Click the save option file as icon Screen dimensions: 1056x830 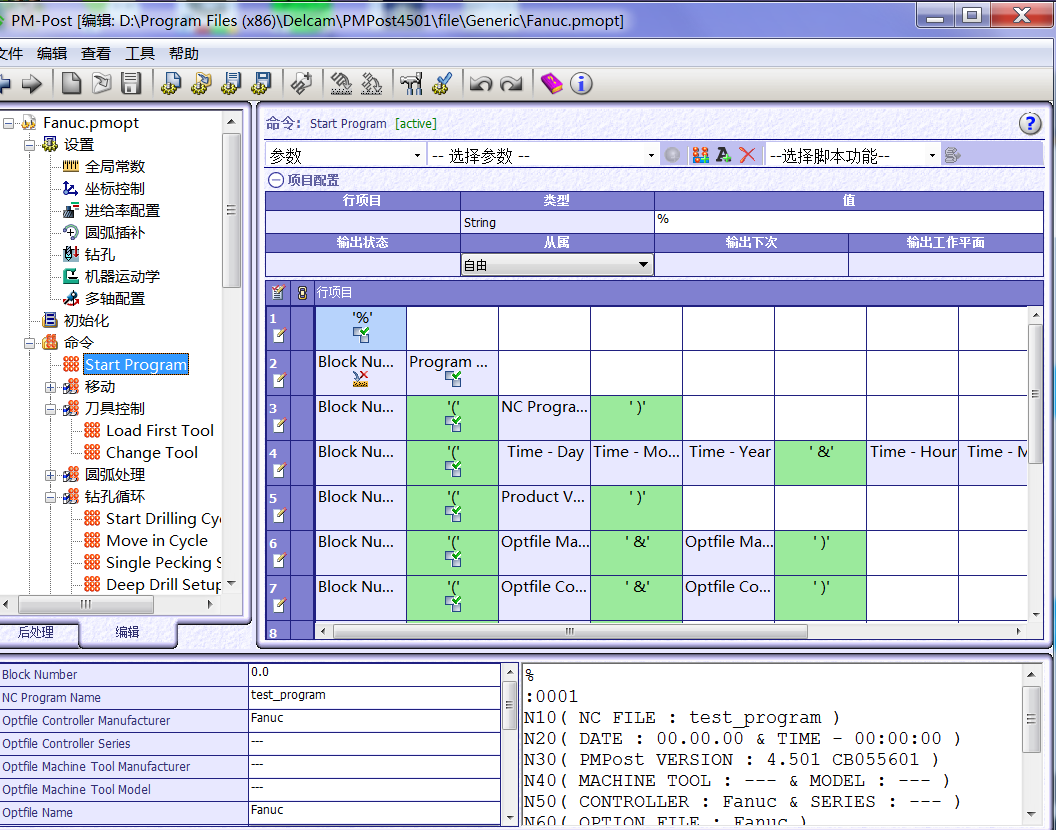coord(261,84)
